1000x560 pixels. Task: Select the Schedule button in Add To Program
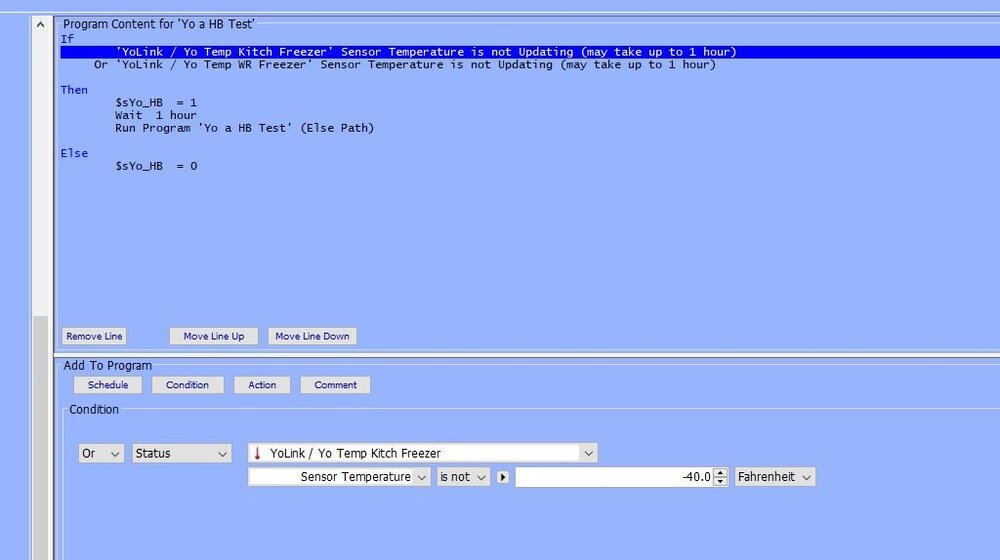point(108,385)
